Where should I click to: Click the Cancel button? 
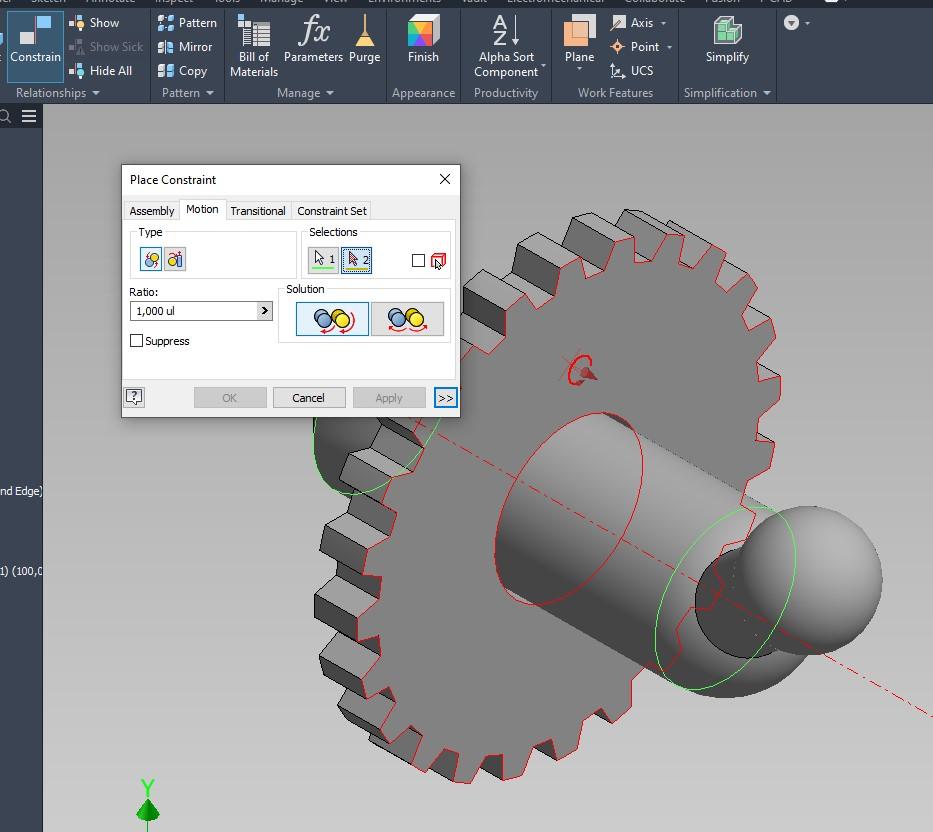[x=309, y=398]
